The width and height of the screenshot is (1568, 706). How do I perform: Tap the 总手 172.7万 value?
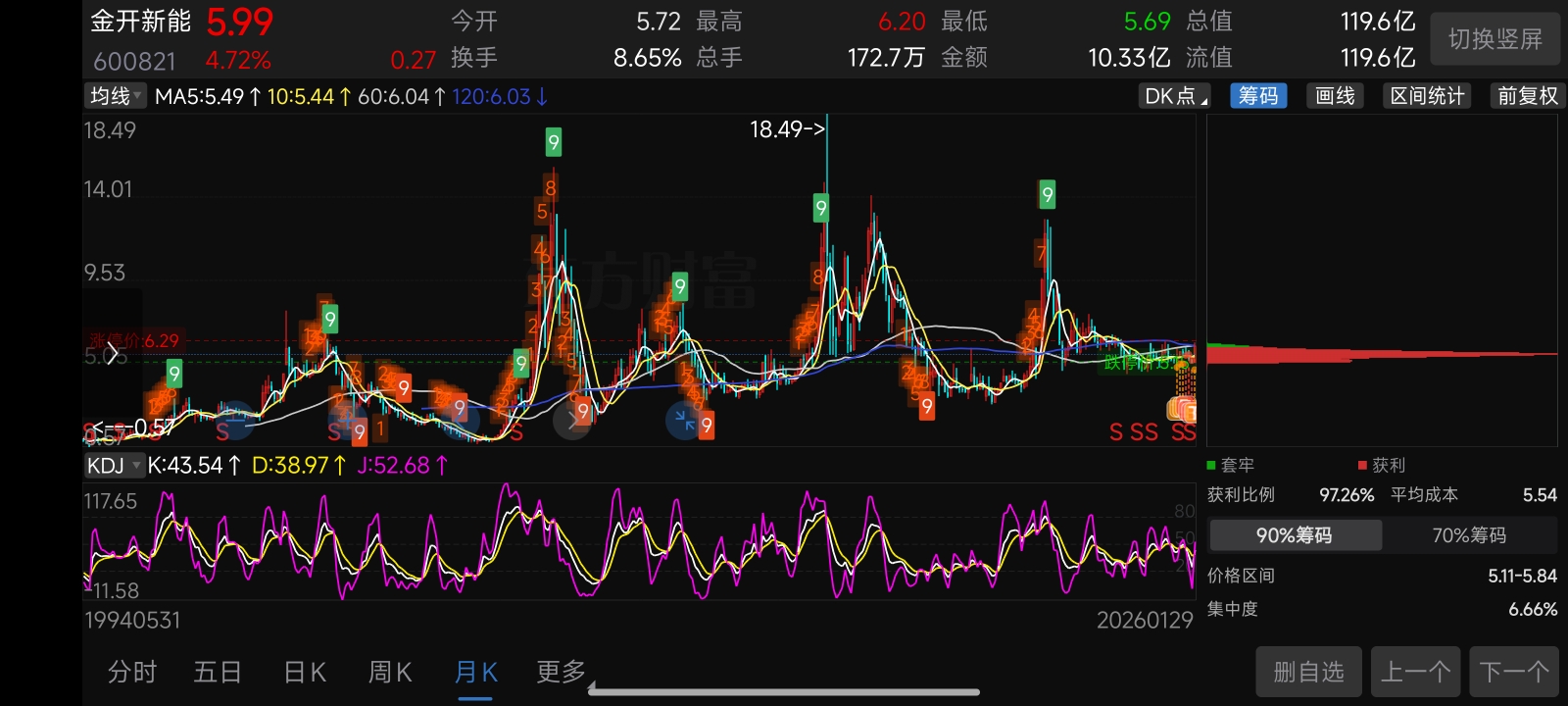pos(886,58)
